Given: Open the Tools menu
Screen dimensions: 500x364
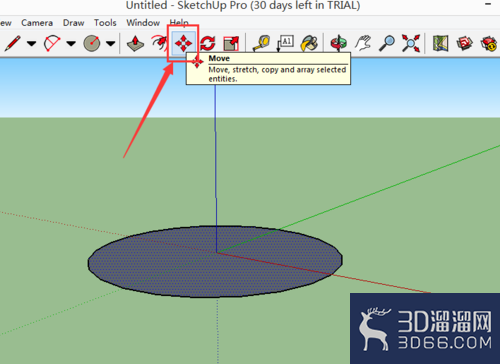Looking at the screenshot, I should 105,23.
